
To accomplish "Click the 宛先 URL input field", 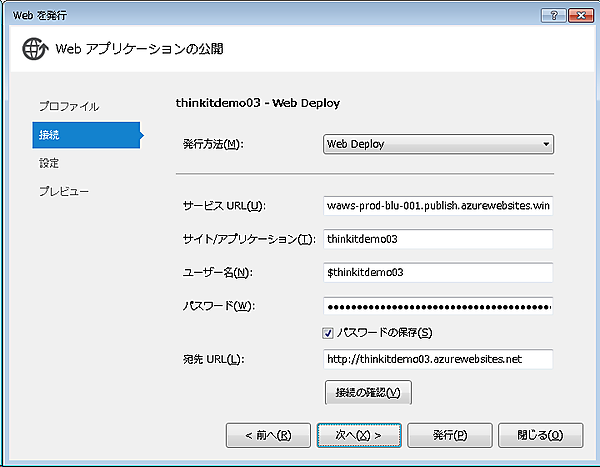I will [x=438, y=359].
